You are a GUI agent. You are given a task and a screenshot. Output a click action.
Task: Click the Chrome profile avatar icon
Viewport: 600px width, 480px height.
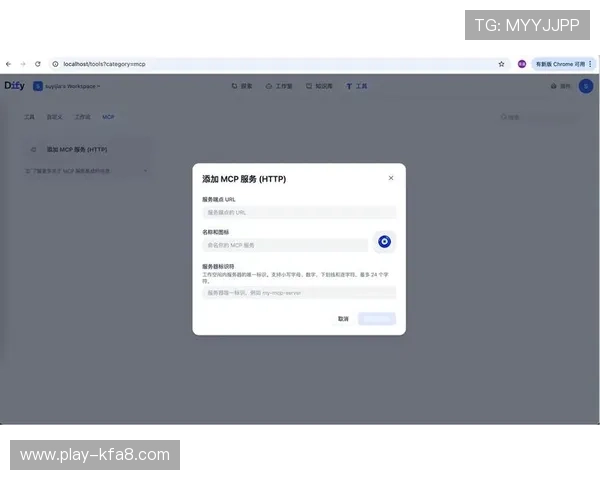coord(522,64)
